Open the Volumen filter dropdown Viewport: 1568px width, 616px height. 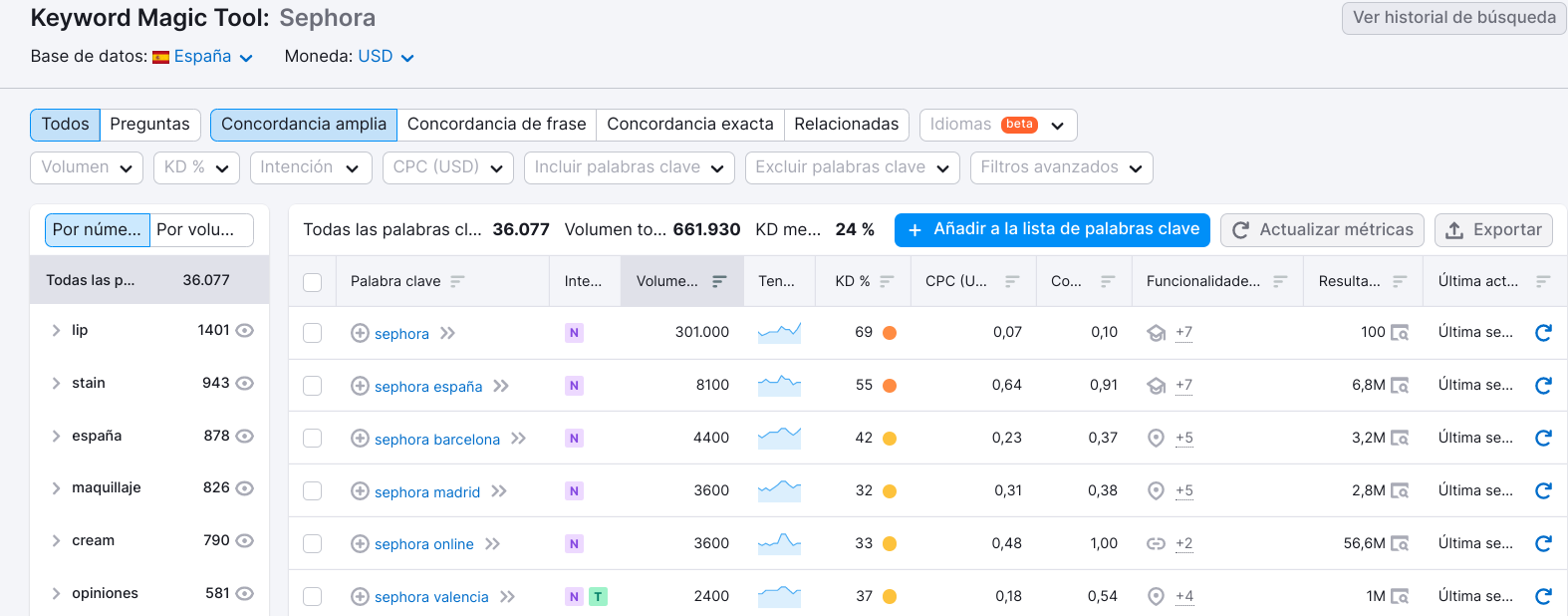point(87,167)
